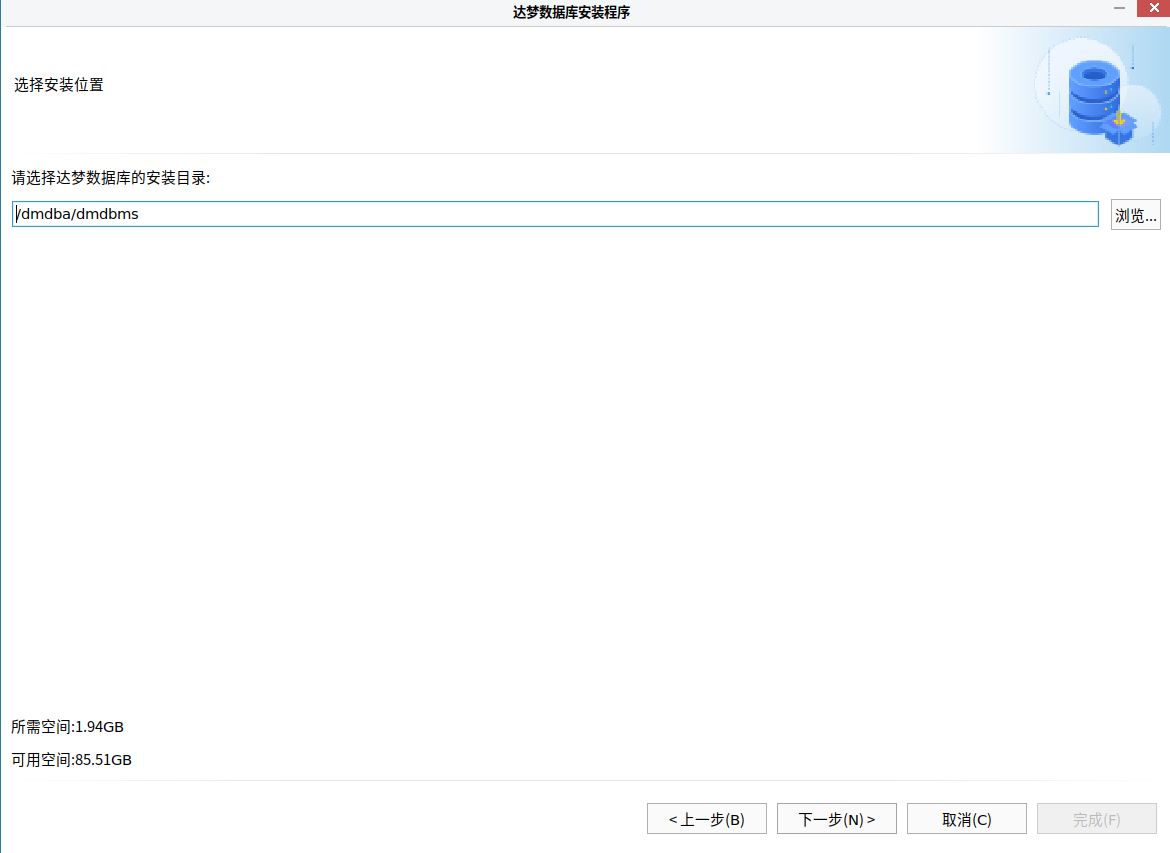
Task: Proceed with 下一步(N) button
Action: [836, 819]
